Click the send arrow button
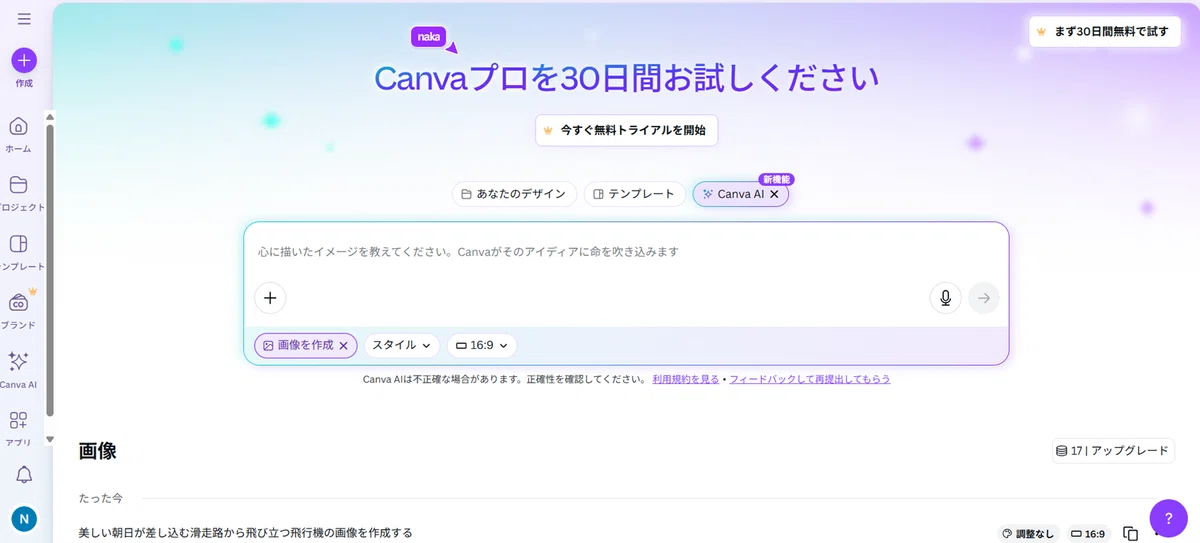Viewport: 1200px width, 543px height. pos(984,298)
